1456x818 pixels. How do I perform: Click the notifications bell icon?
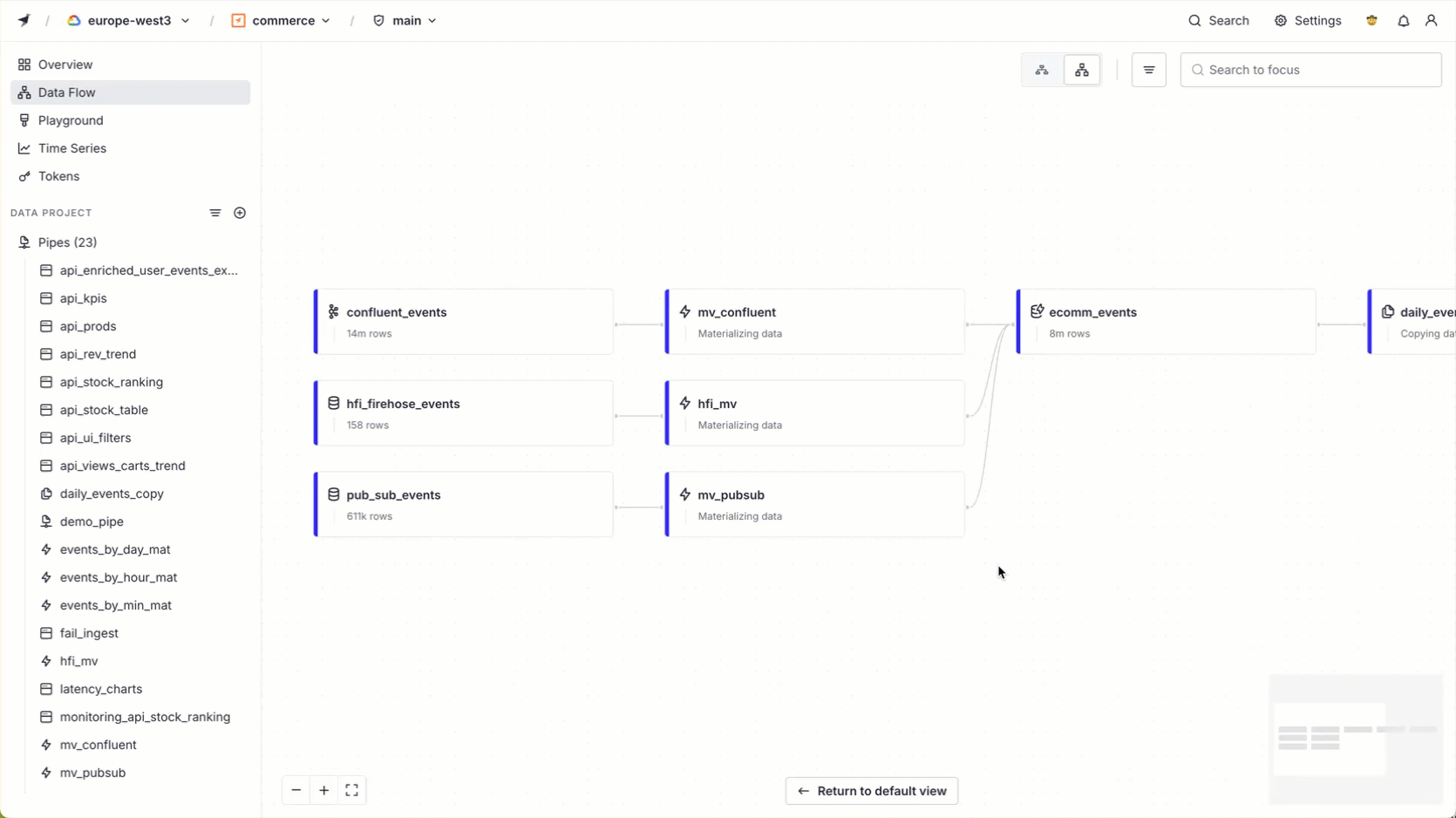click(1403, 20)
